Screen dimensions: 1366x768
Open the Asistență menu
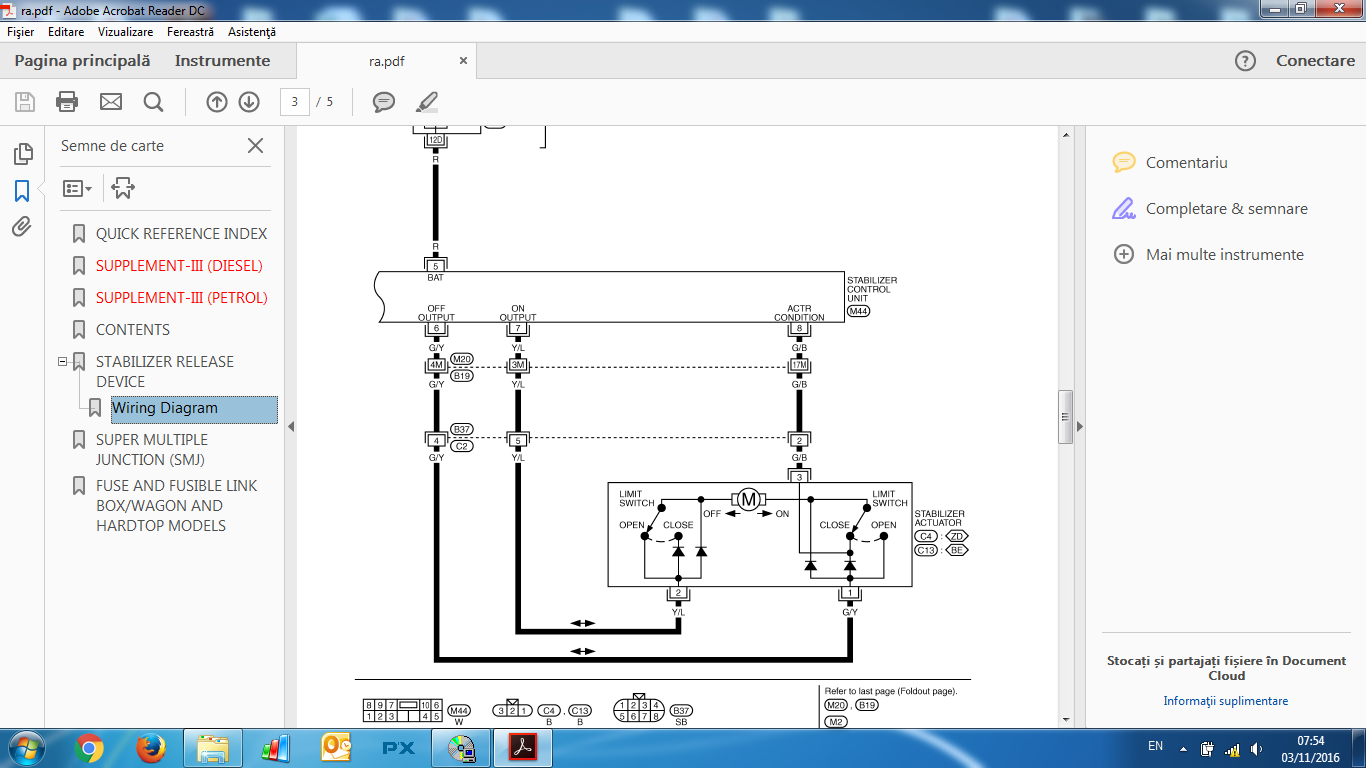251,32
